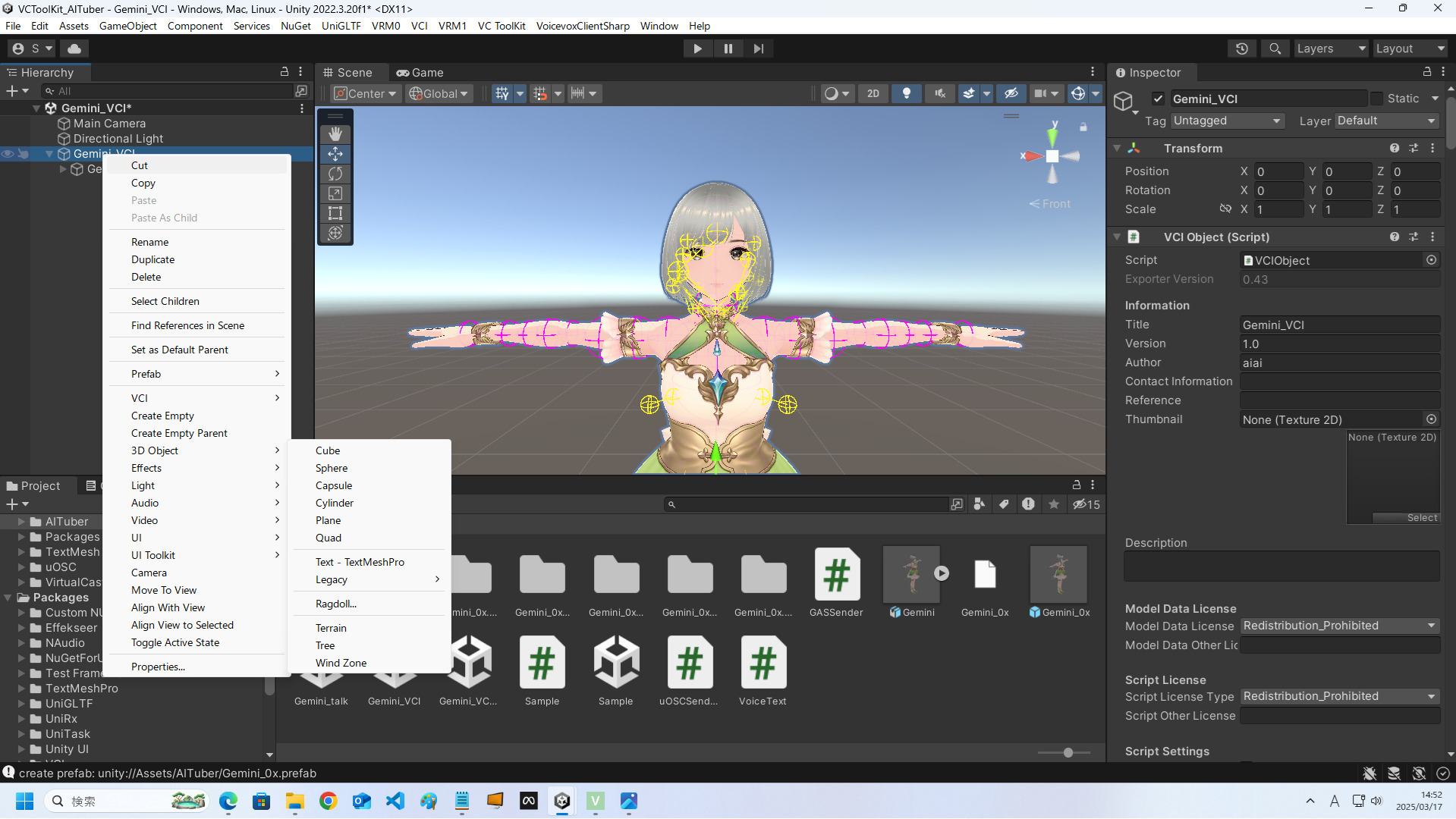Toggle hidden objects visibility in scene

[1011, 93]
